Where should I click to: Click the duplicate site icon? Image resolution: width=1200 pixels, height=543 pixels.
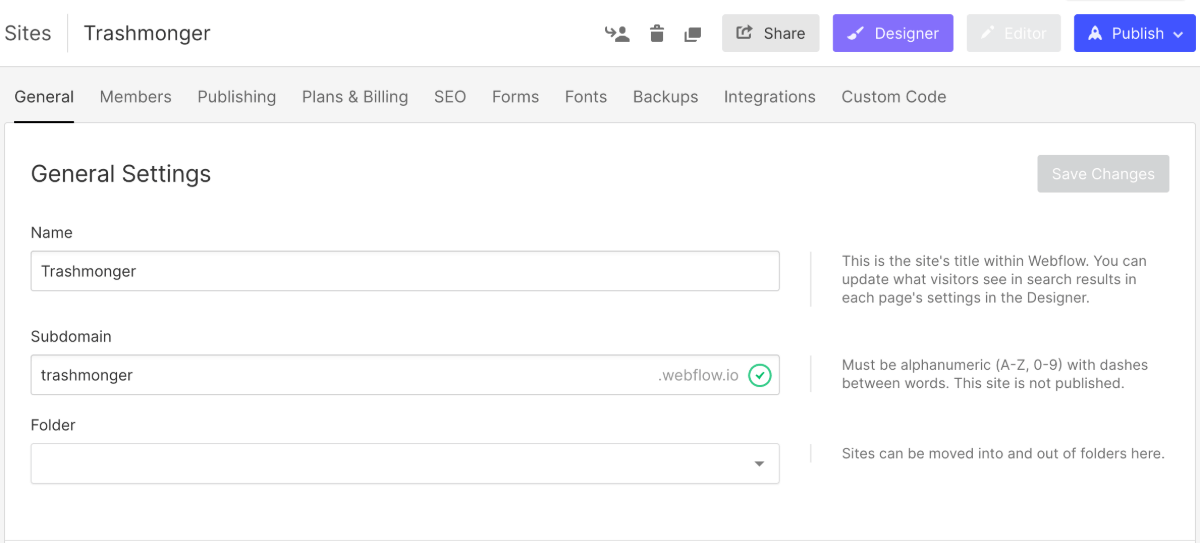(x=692, y=34)
